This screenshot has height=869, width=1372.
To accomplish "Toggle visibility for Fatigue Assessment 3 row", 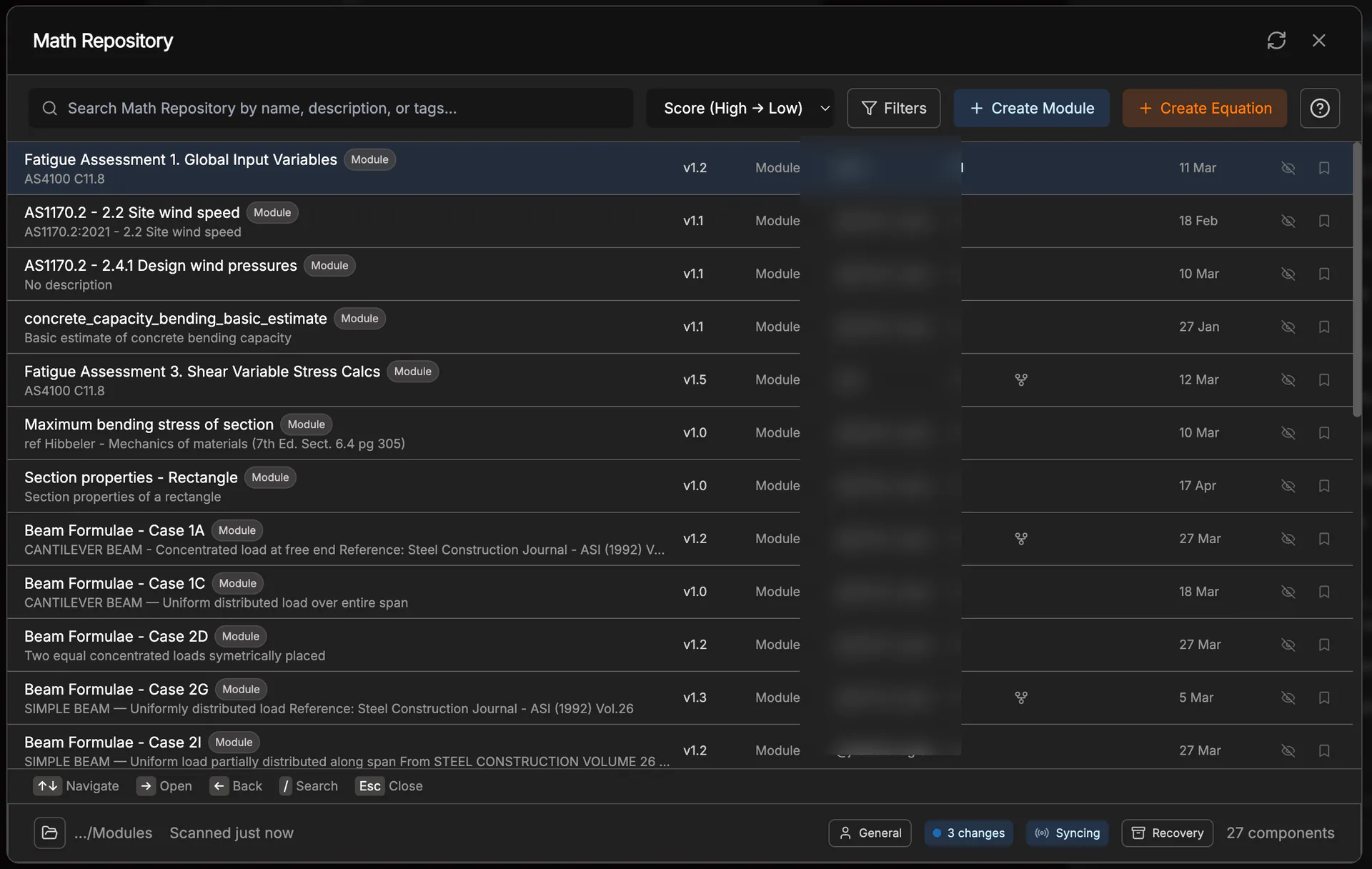I will point(1288,379).
